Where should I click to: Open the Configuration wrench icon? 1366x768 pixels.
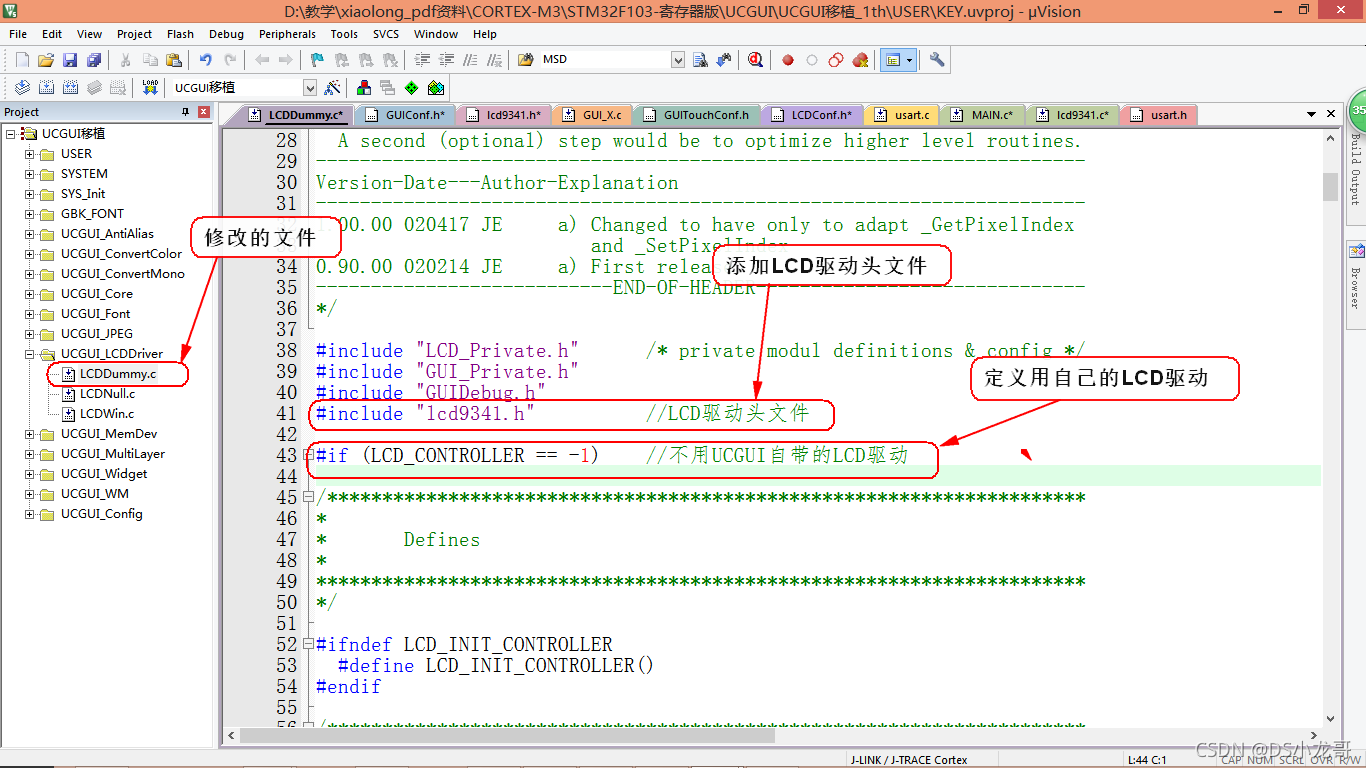point(936,60)
